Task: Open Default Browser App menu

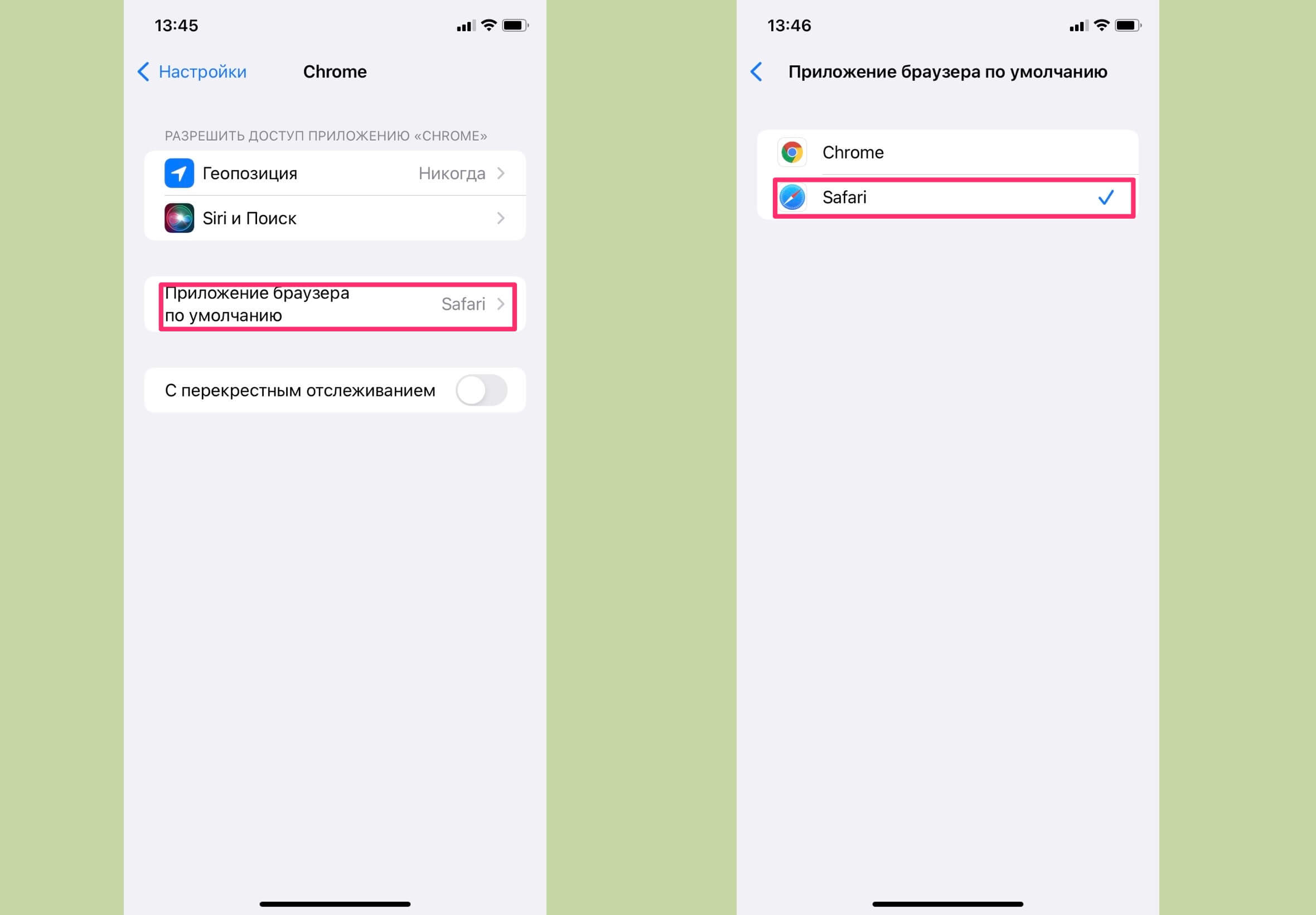Action: pos(335,305)
